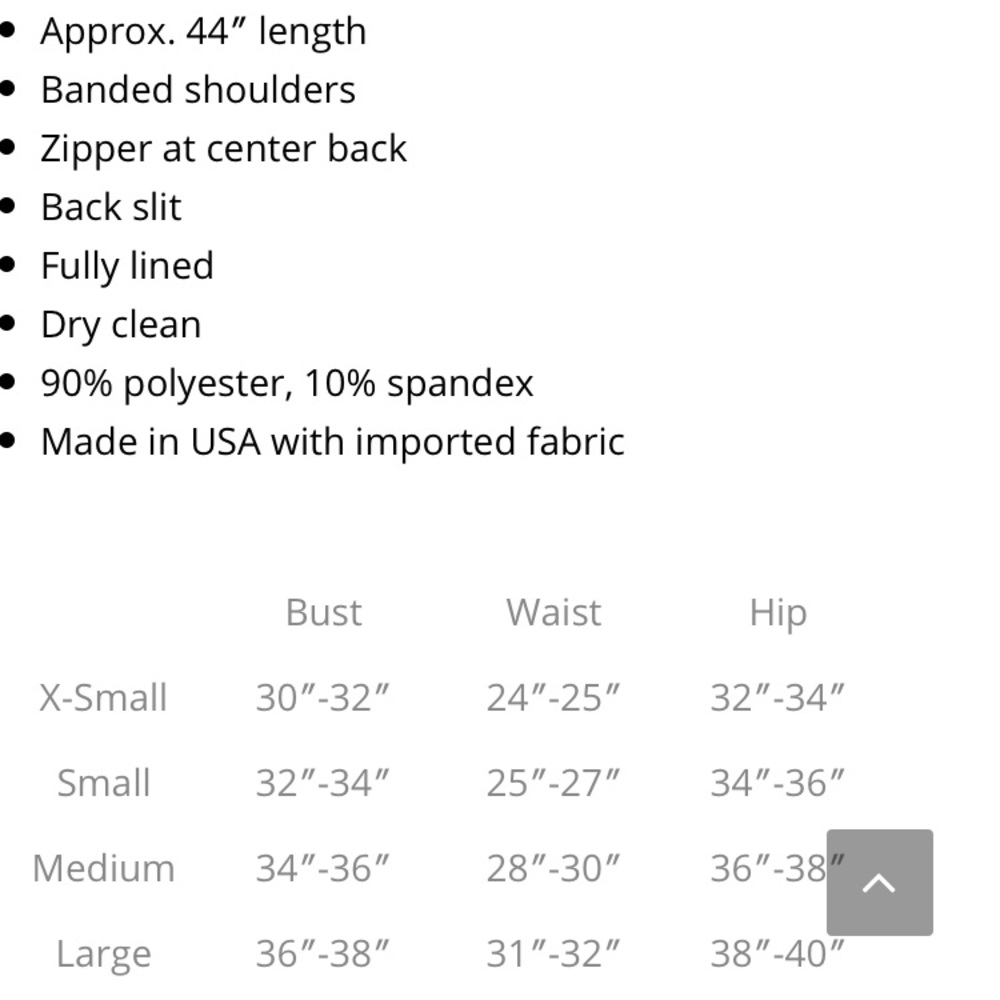Click "Made in USA with imported fabric"
This screenshot has width=1000, height=1000.
point(332,441)
